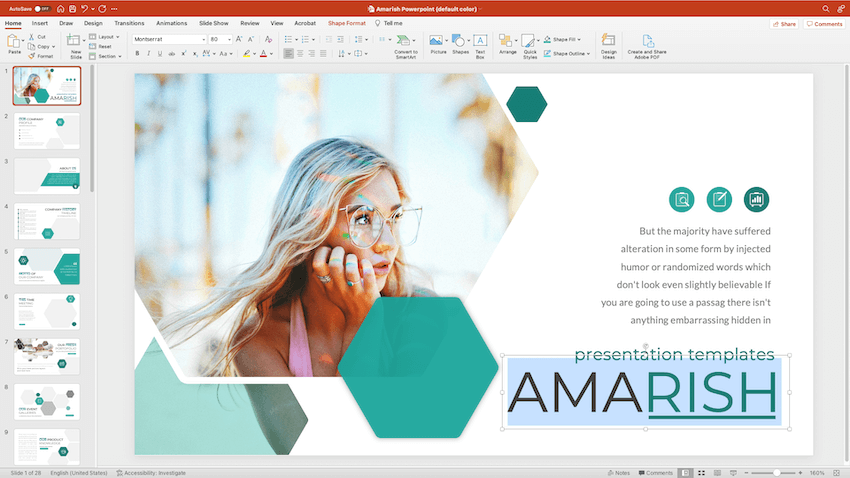Click Convert to SmartArt
Screen dimensions: 850x478
tap(405, 47)
